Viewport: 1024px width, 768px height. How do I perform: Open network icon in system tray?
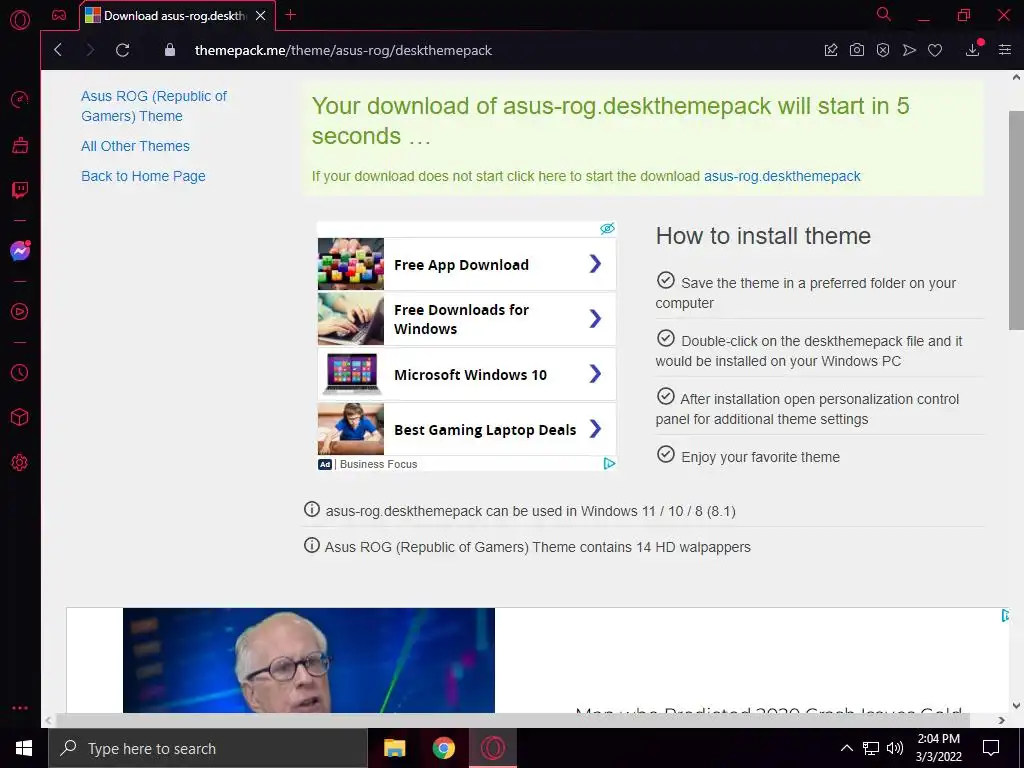pyautogui.click(x=871, y=748)
